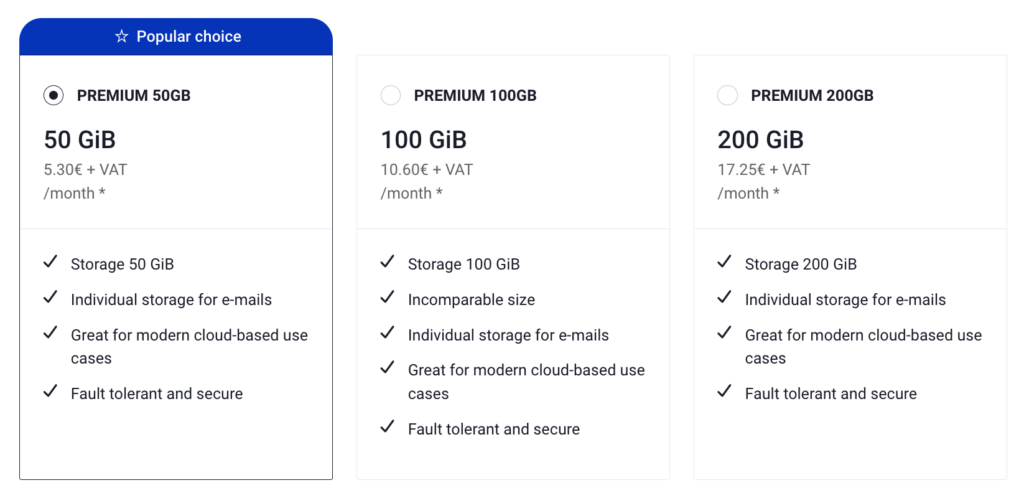The width and height of the screenshot is (1024, 493).
Task: Click checkmark beside Storage 50 GiB
Action: coord(50,262)
